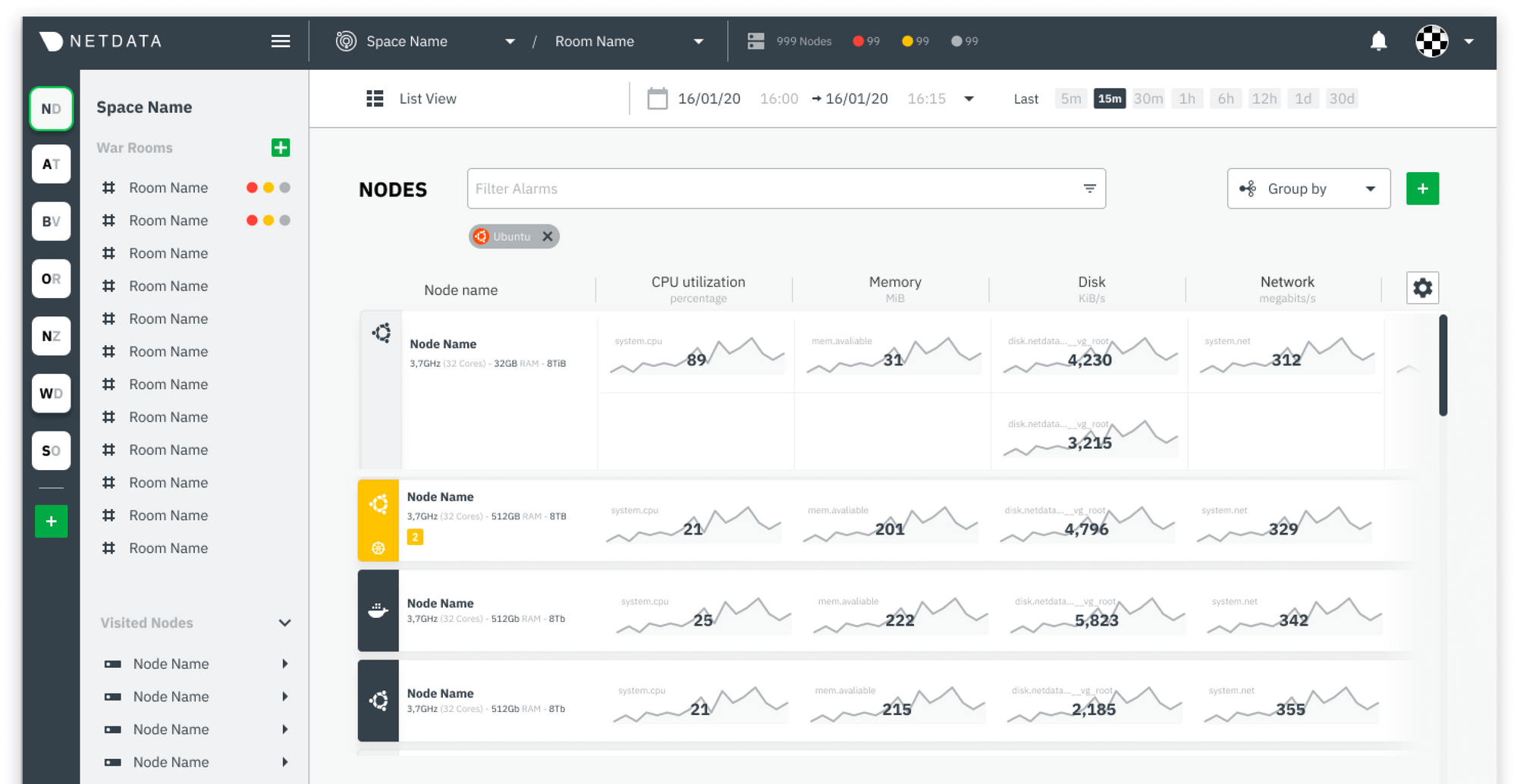Open the Space Name dropdown

coord(510,41)
